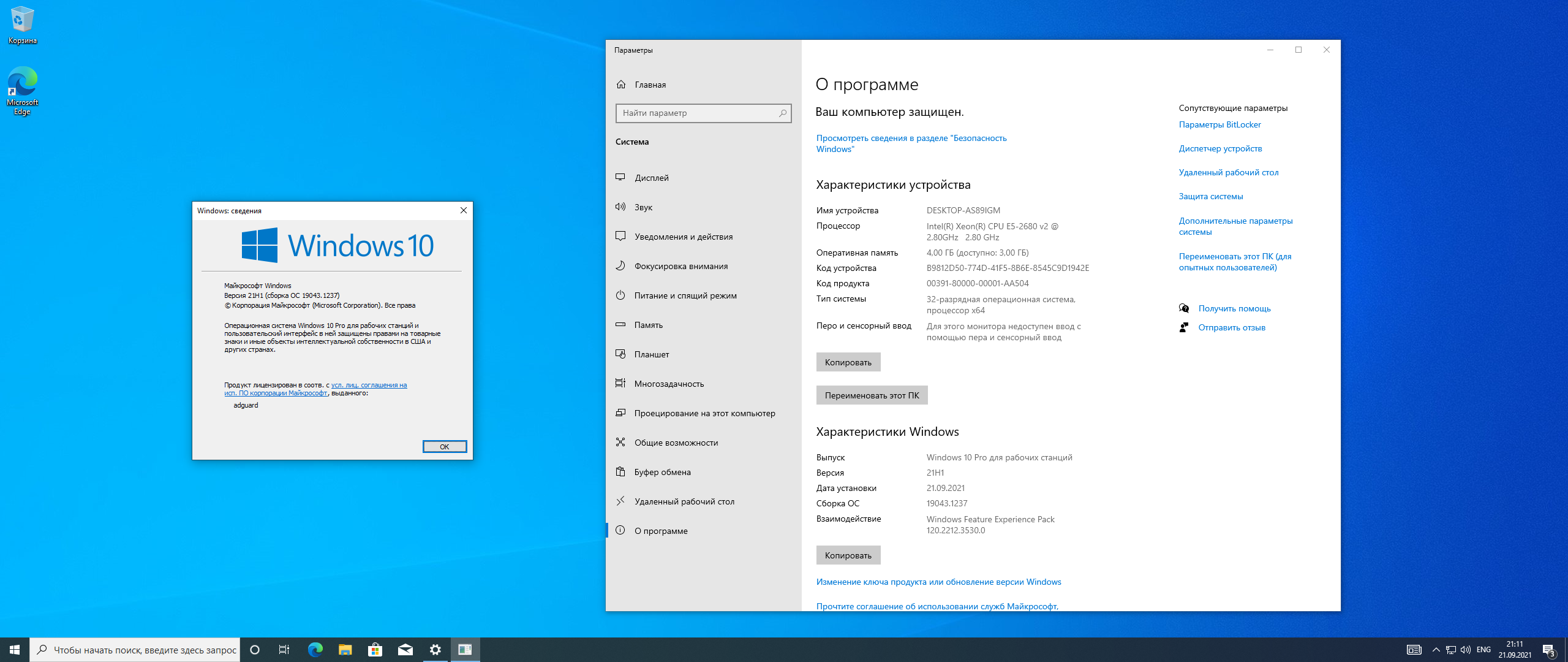Click OK in Windows сведения dialog
The width and height of the screenshot is (1568, 662).
tap(445, 447)
